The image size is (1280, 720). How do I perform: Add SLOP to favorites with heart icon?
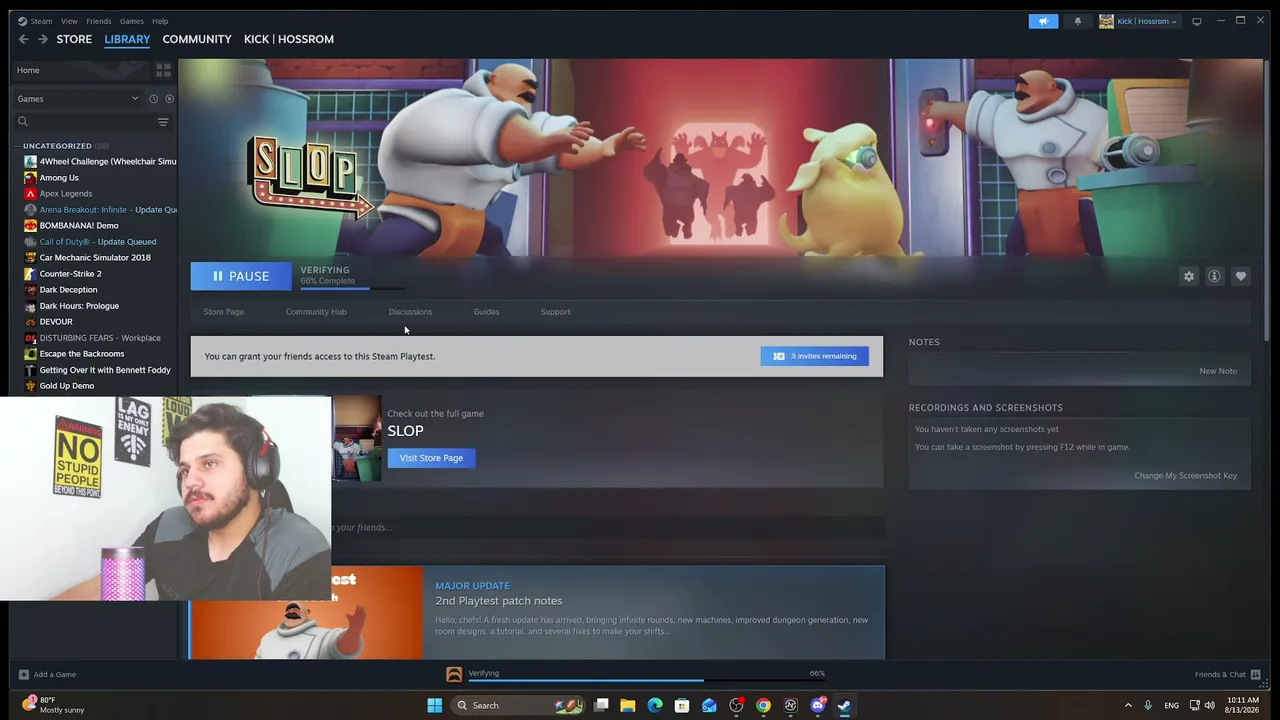coord(1240,276)
